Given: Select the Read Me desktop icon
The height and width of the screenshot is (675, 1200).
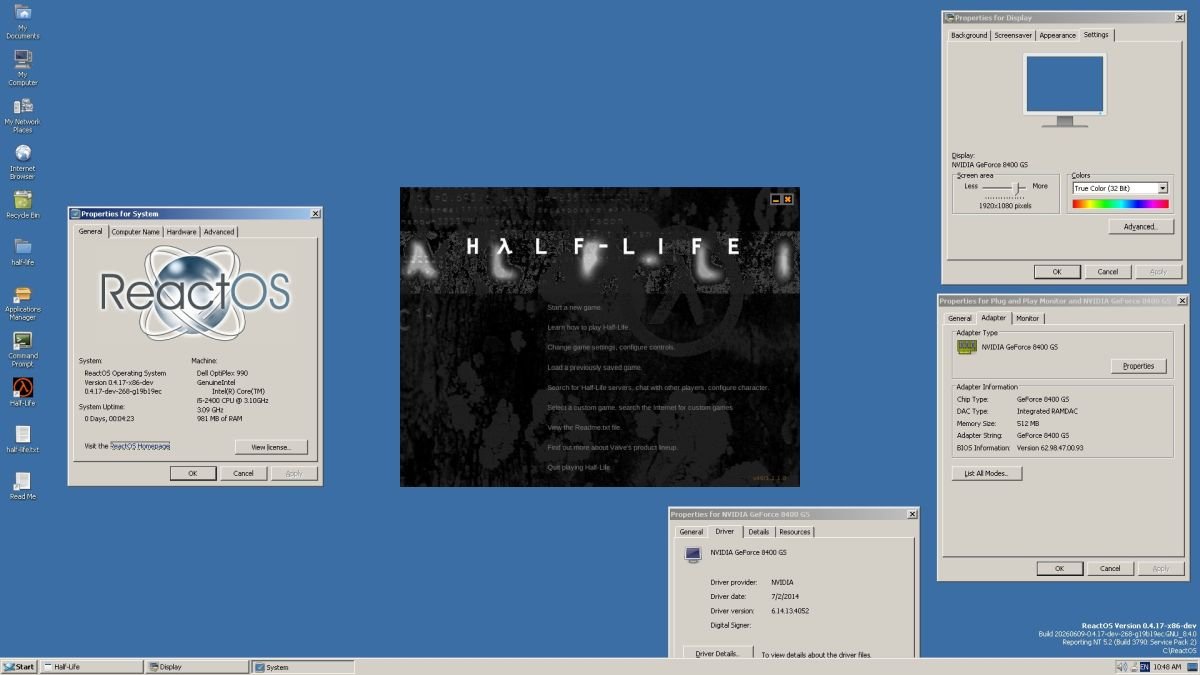Looking at the screenshot, I should [x=22, y=486].
